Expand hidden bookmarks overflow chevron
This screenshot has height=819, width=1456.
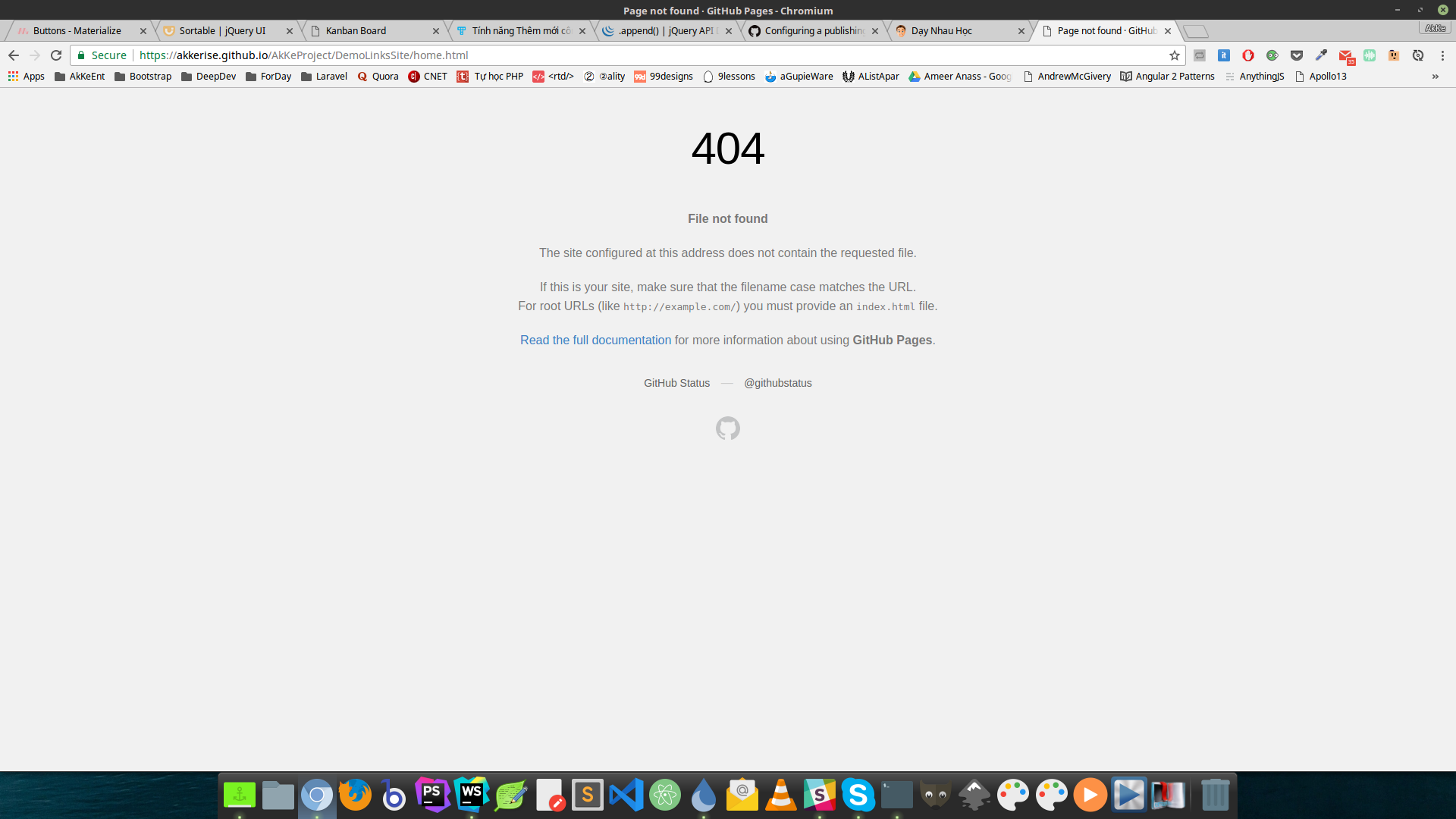tap(1435, 77)
